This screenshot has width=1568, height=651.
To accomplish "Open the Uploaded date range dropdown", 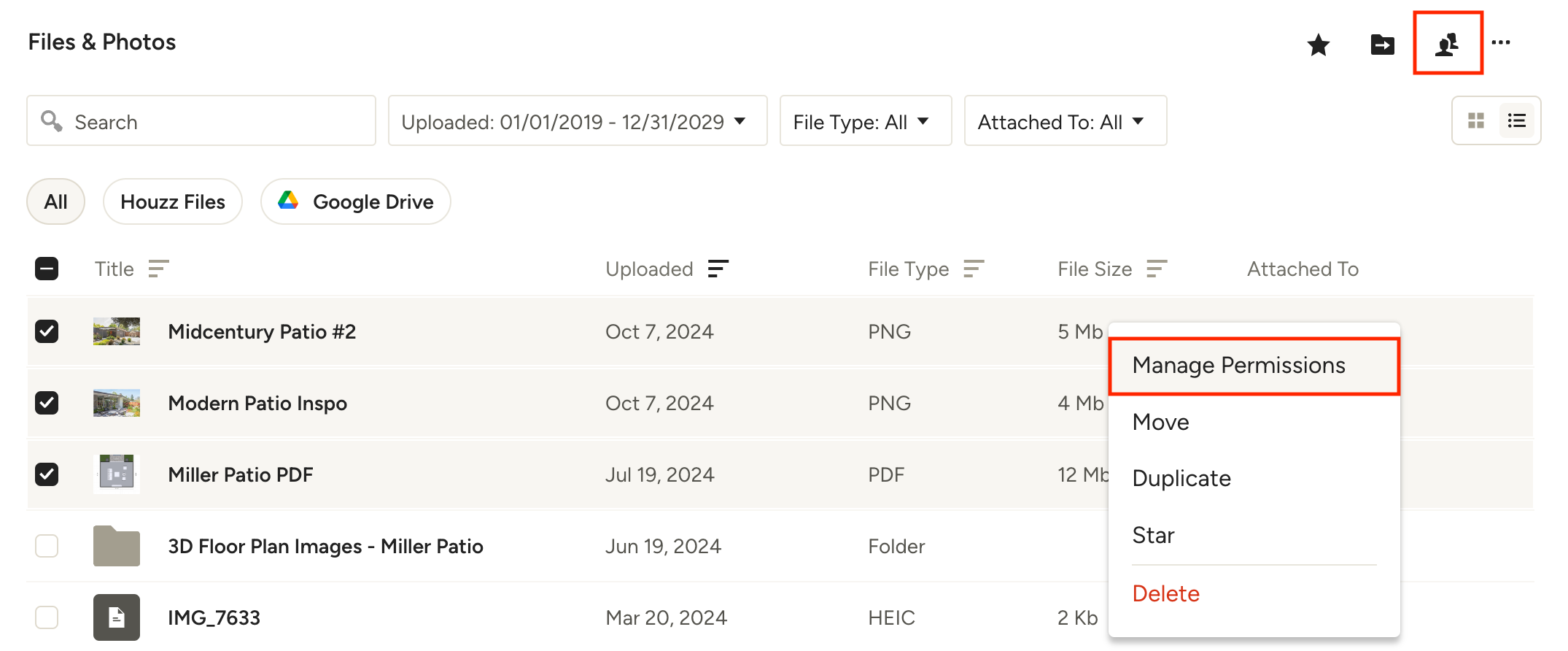I will coord(577,121).
